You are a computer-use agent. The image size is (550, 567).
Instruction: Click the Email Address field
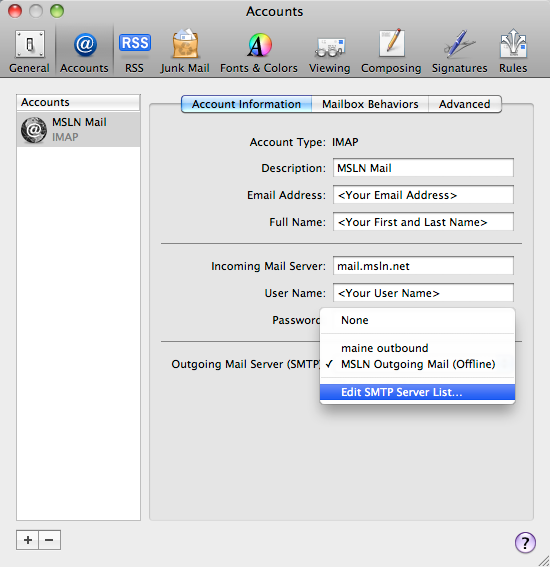click(423, 195)
